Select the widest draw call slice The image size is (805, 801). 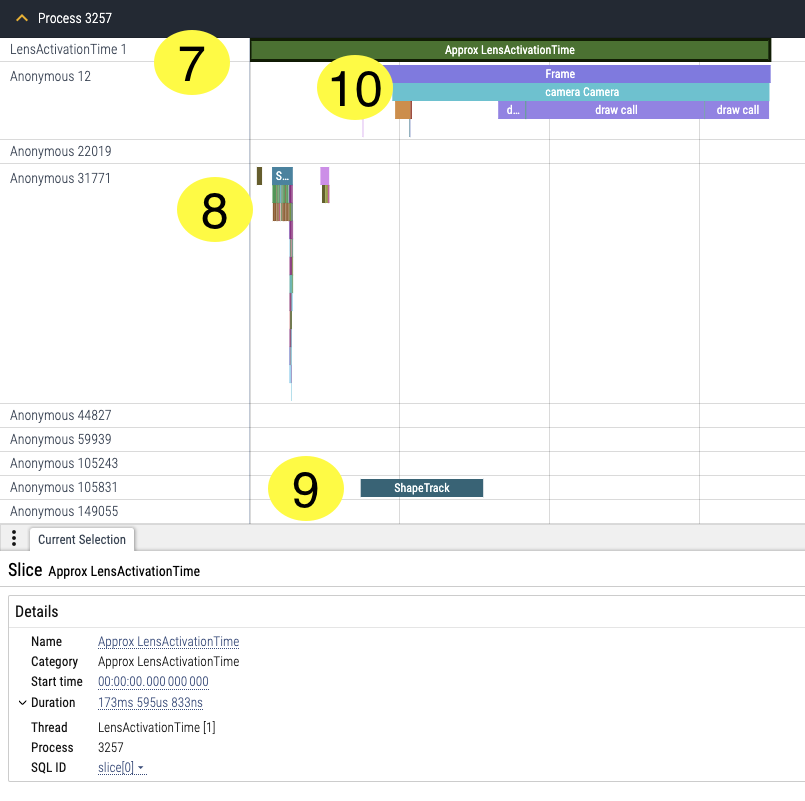pyautogui.click(x=615, y=110)
